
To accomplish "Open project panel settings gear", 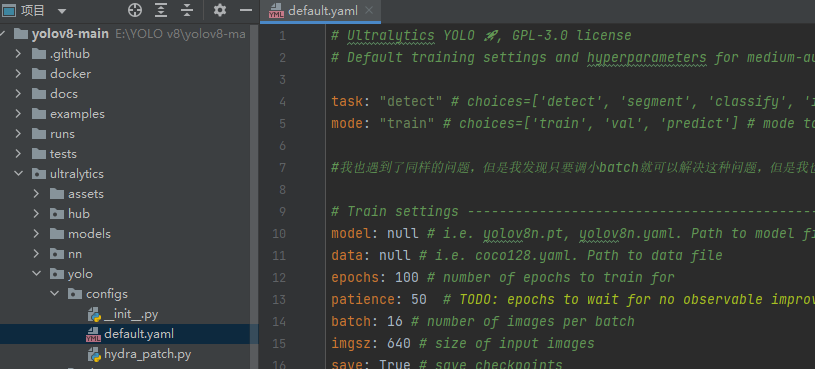I will 220,10.
